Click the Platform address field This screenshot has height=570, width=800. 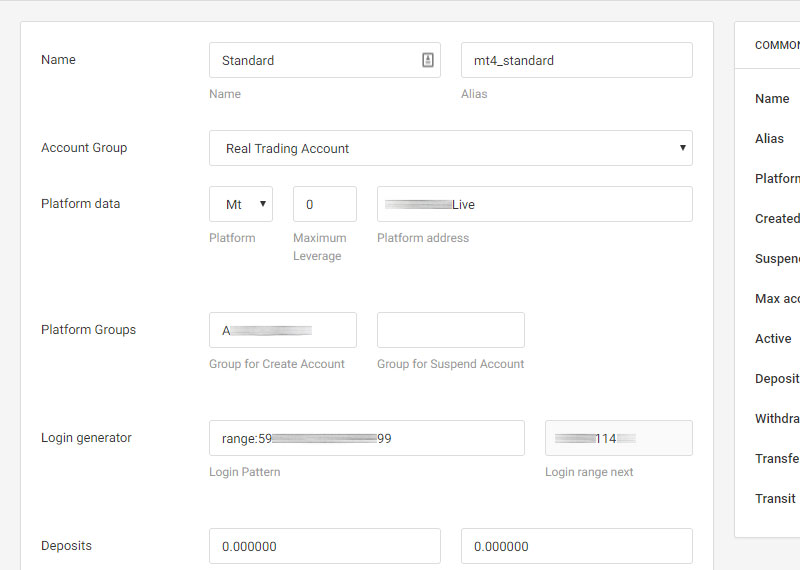[x=534, y=204]
